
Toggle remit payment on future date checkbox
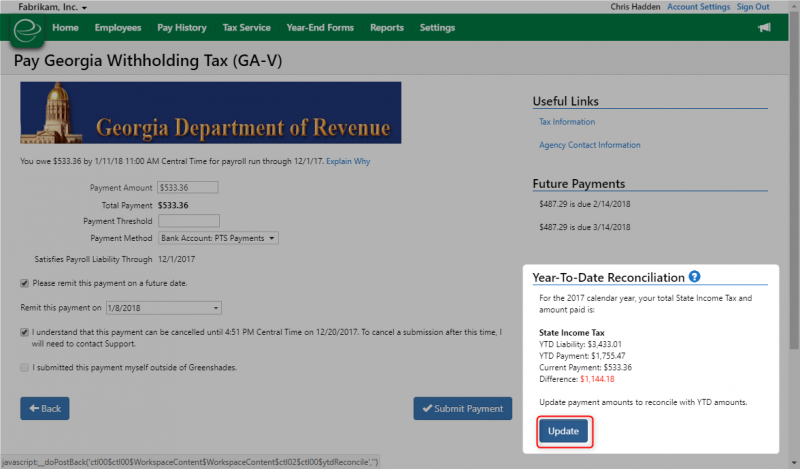(24, 283)
